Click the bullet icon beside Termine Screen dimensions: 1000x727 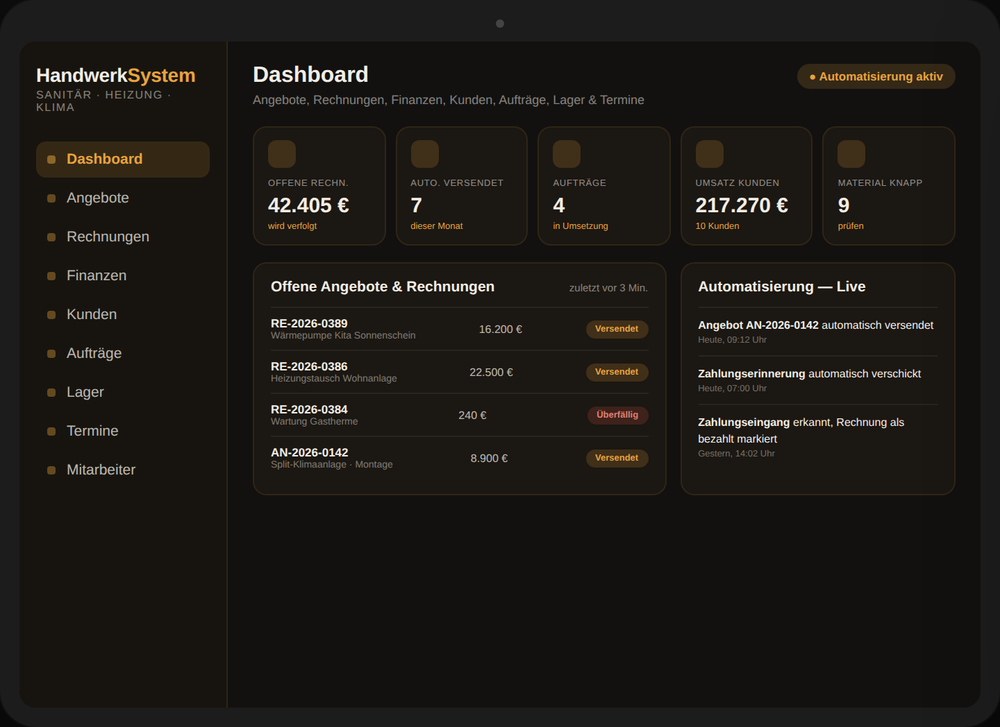[x=52, y=432]
